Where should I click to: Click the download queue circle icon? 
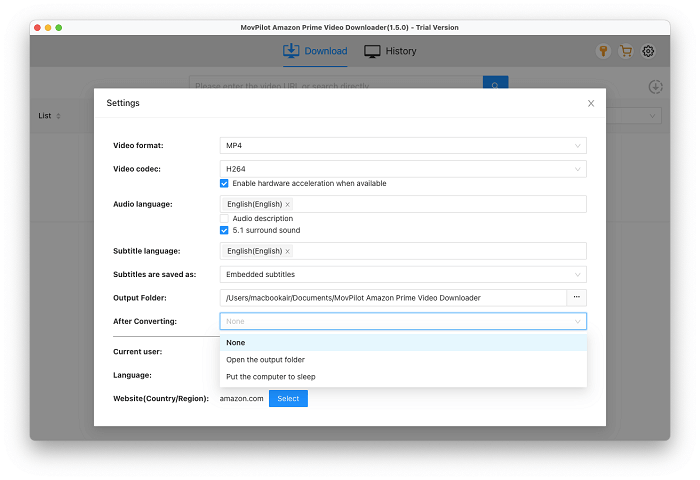[655, 87]
